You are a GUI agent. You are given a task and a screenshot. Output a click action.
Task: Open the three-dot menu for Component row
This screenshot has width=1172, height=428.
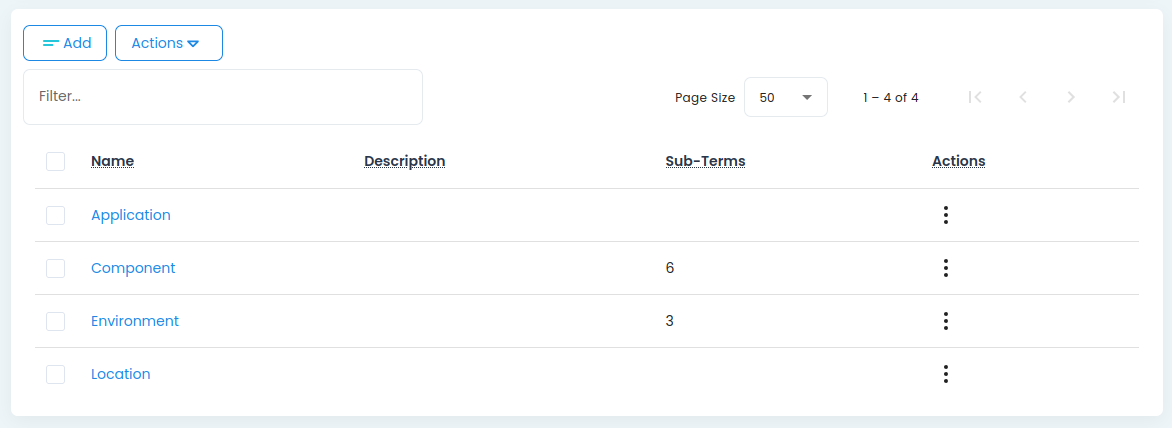(x=945, y=268)
